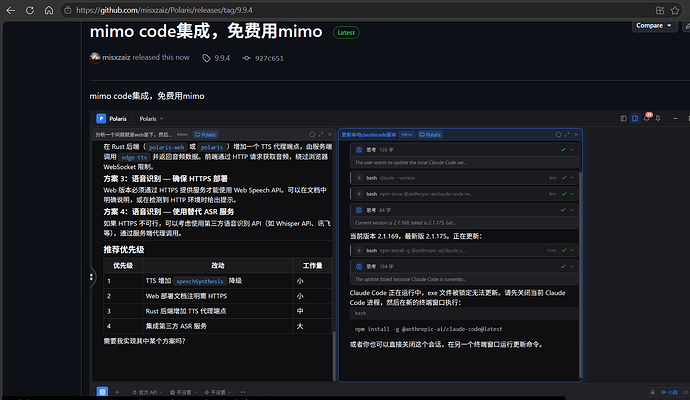Close the left session panel
Viewport: 690px width, 400px height.
(330, 135)
